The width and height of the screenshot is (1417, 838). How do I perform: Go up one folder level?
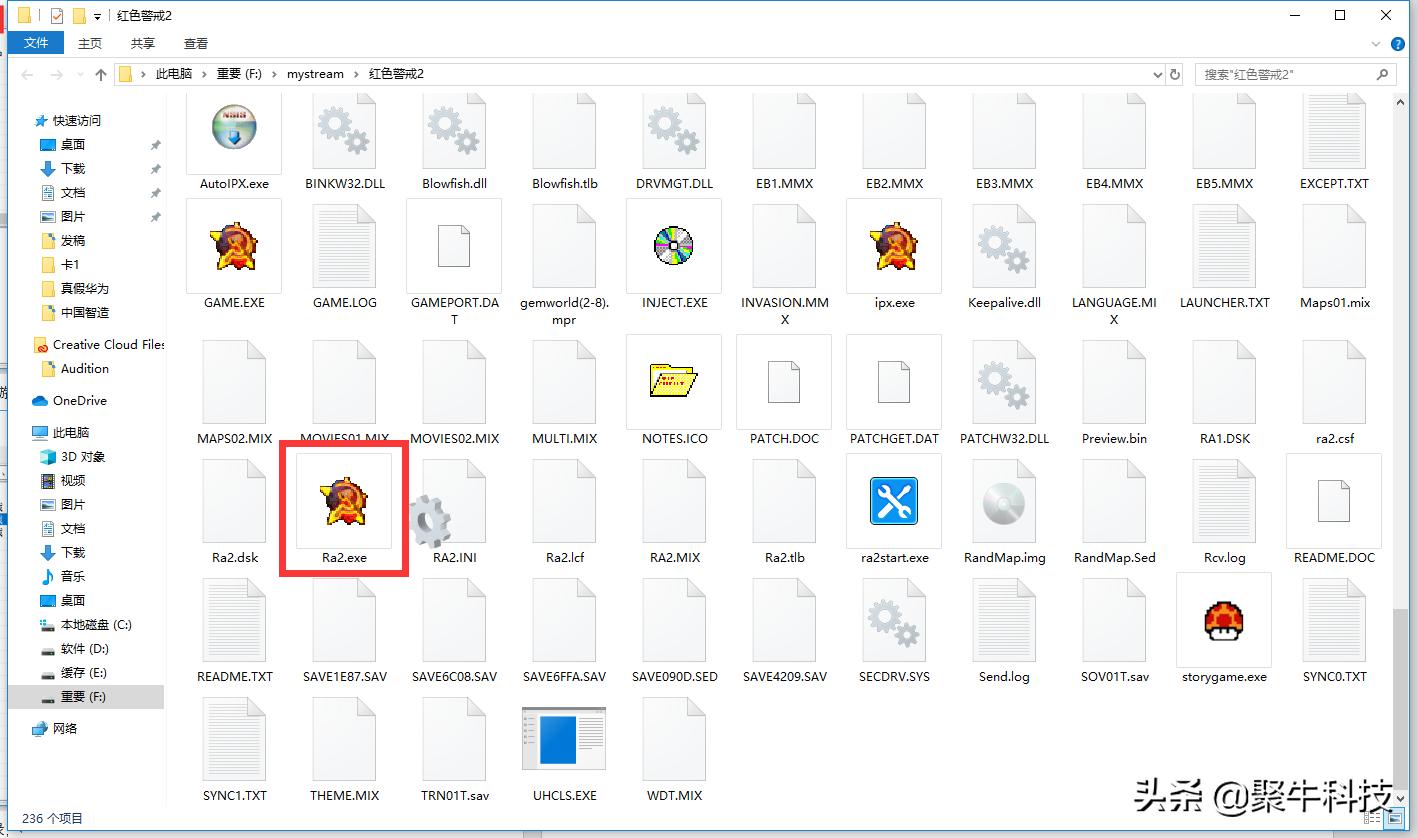tap(101, 74)
